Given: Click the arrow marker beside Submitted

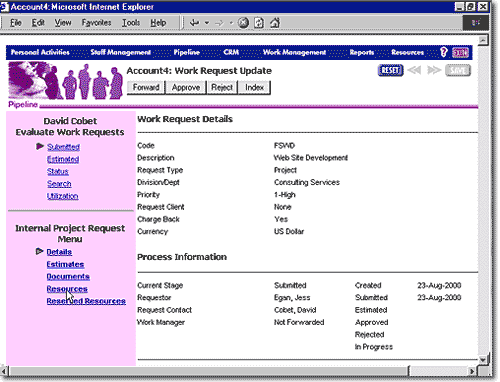Looking at the screenshot, I should point(40,146).
